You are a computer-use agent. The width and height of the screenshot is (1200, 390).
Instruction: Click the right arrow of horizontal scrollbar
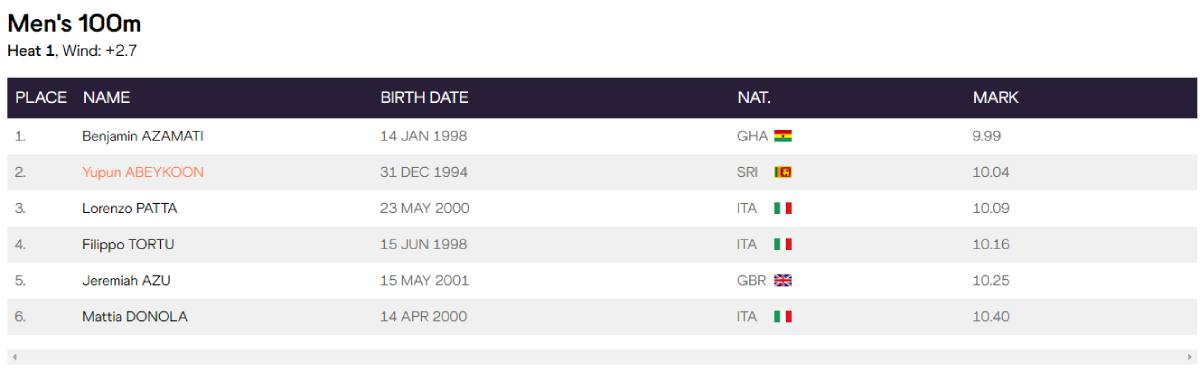point(1189,356)
